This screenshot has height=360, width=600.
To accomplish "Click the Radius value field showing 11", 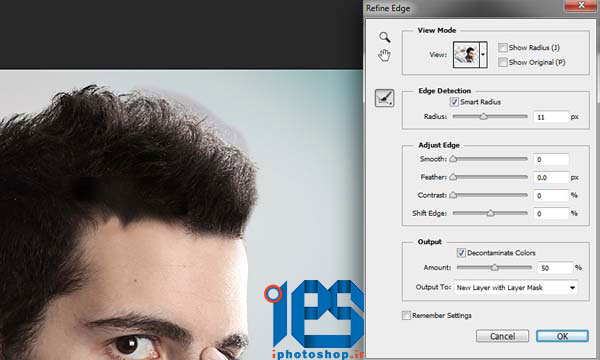I will click(x=551, y=117).
